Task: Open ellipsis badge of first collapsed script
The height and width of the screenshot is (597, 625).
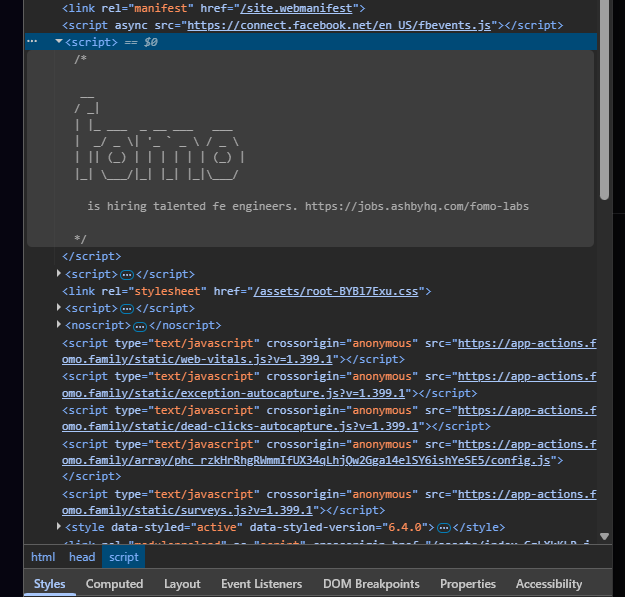Action: pyautogui.click(x=127, y=275)
